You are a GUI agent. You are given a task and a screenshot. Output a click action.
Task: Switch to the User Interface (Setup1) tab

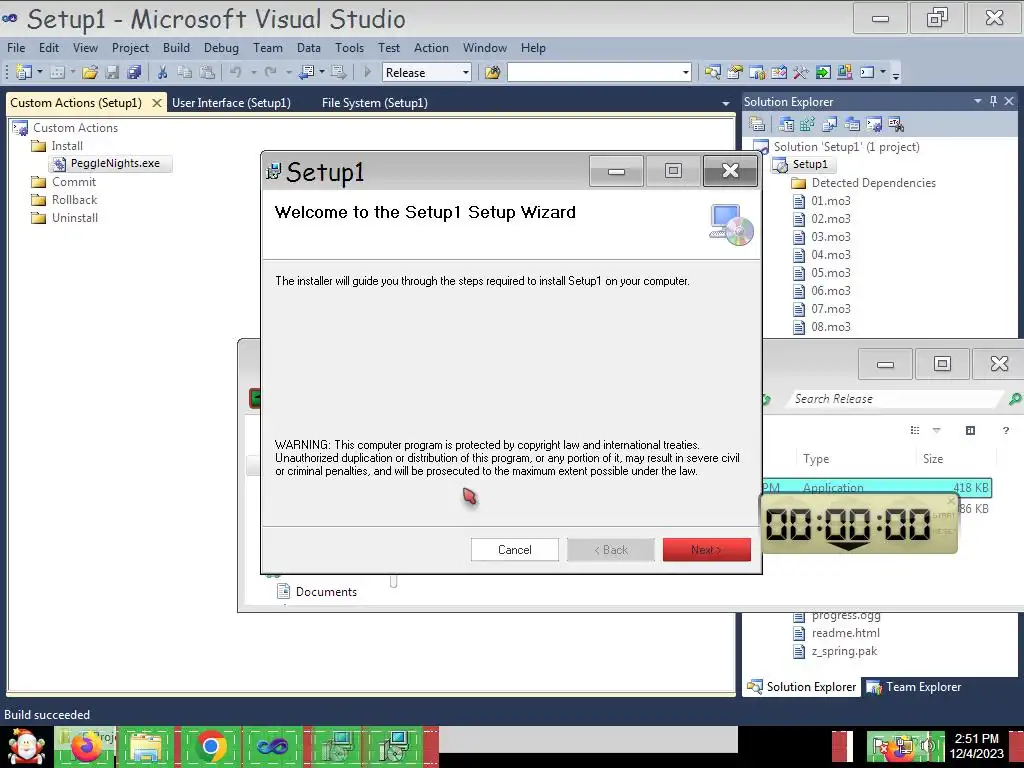231,103
